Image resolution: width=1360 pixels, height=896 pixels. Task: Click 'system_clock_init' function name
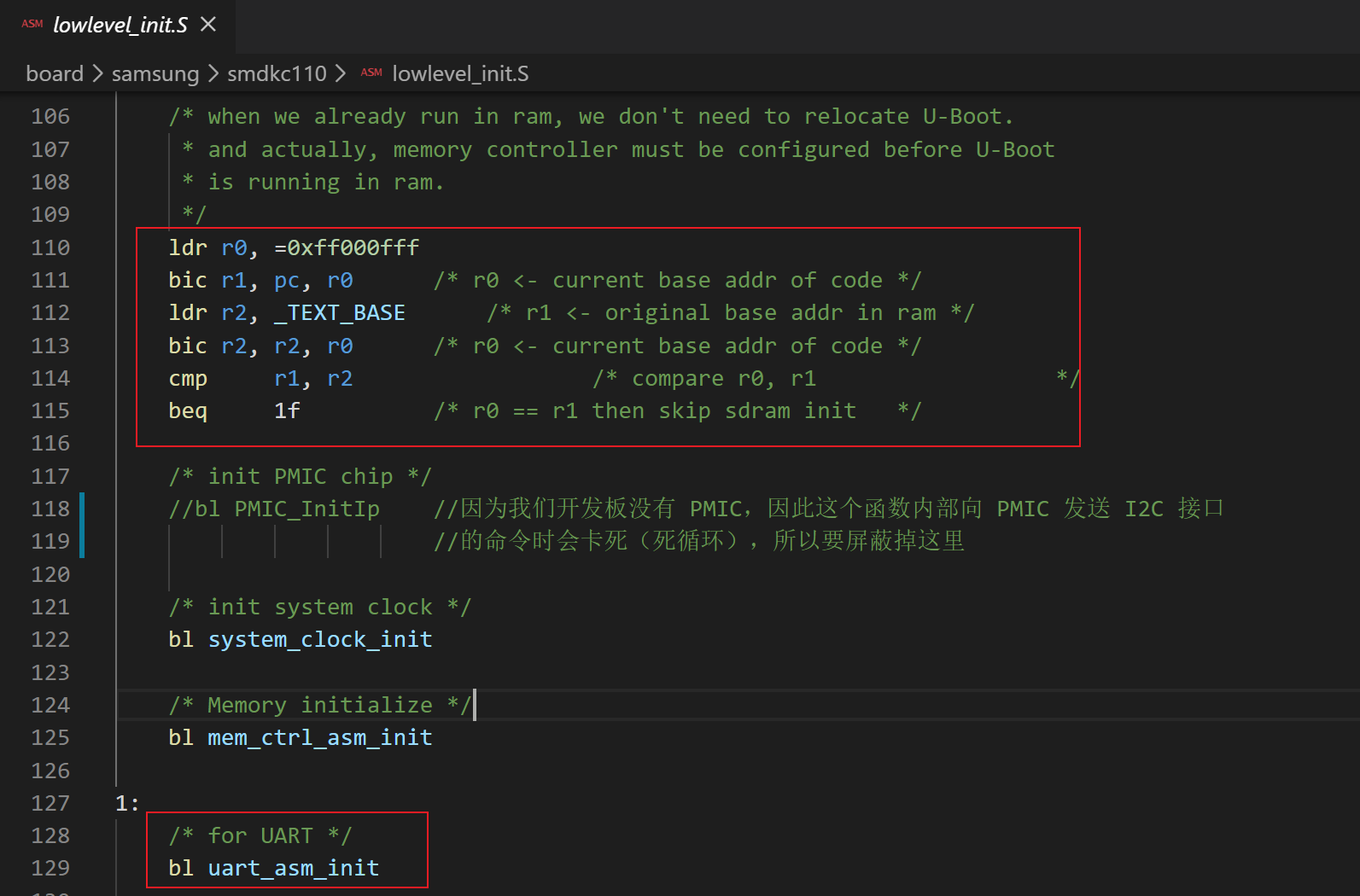pos(320,640)
